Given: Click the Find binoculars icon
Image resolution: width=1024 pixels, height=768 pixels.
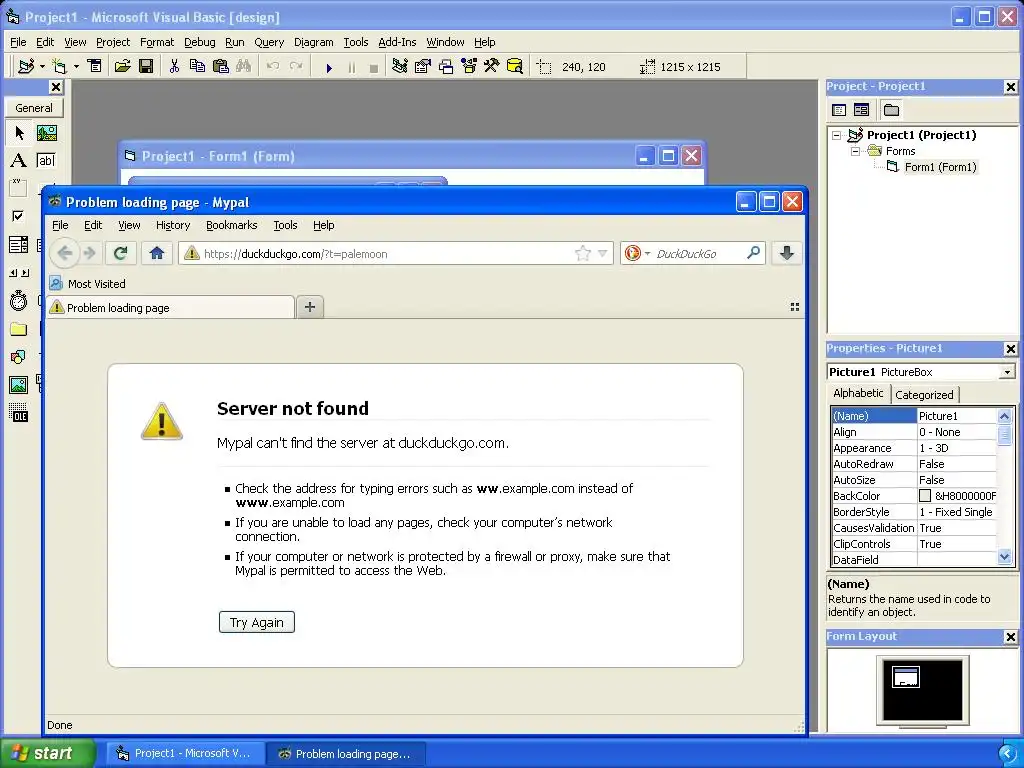Looking at the screenshot, I should 244,66.
